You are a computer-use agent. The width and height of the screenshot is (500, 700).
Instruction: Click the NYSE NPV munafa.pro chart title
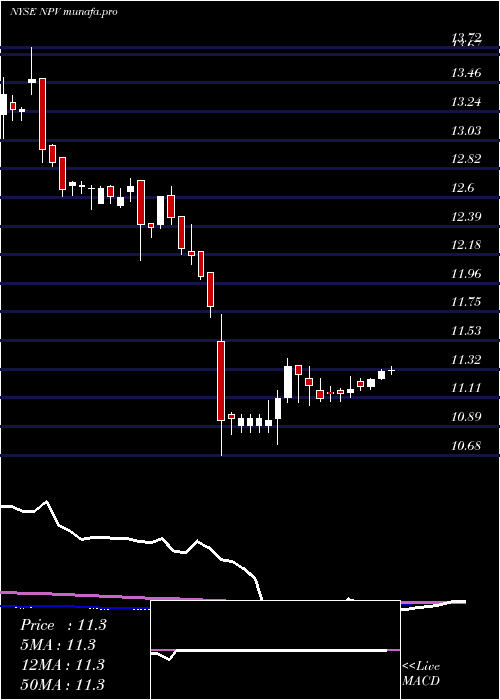coord(64,12)
